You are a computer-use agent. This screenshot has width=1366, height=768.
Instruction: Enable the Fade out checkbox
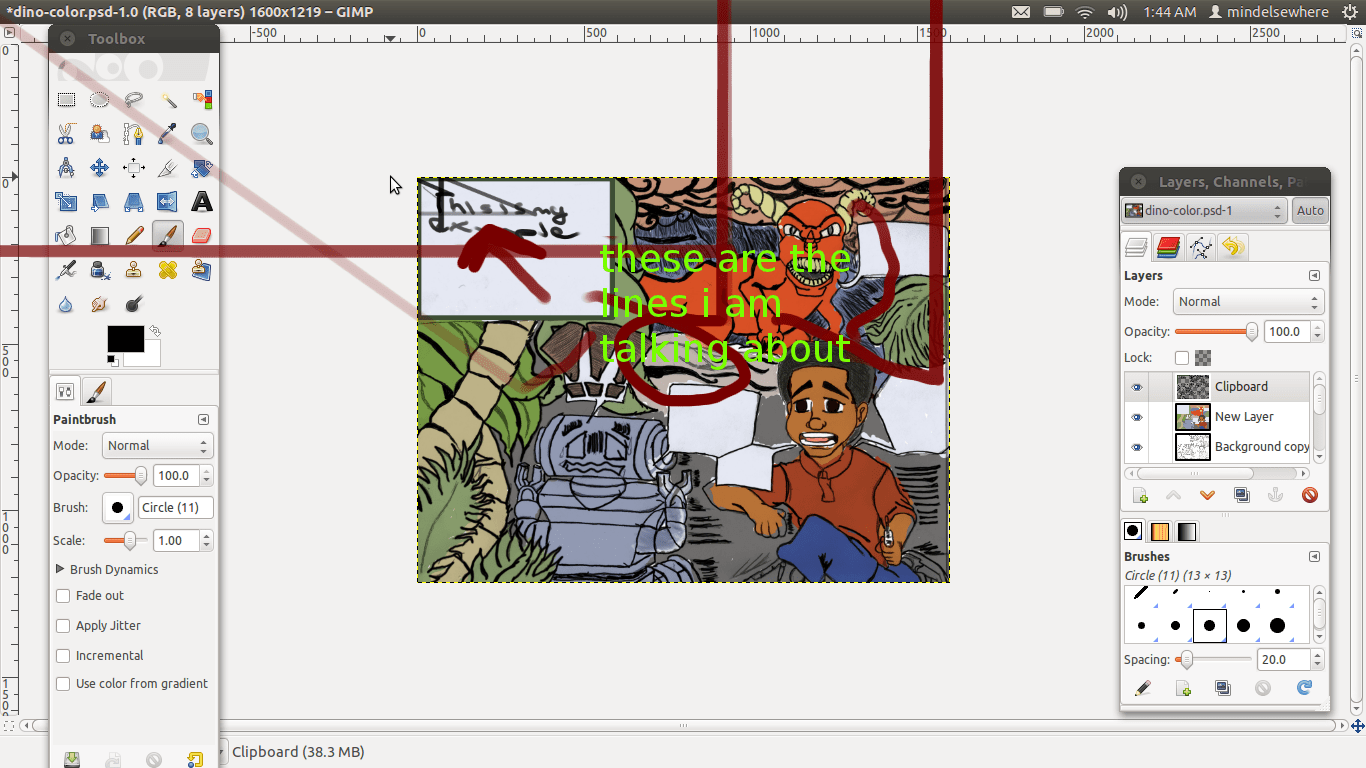pos(63,596)
